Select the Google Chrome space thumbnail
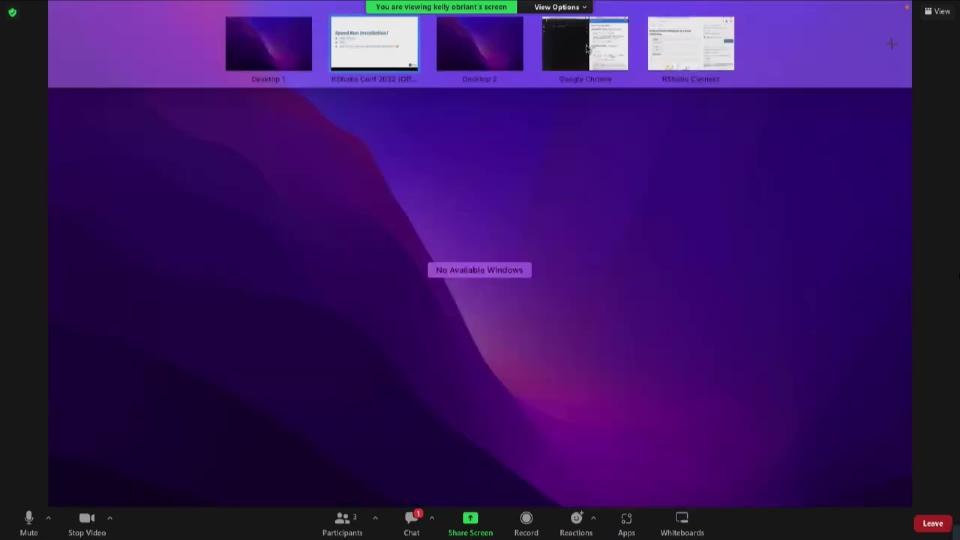 585,44
